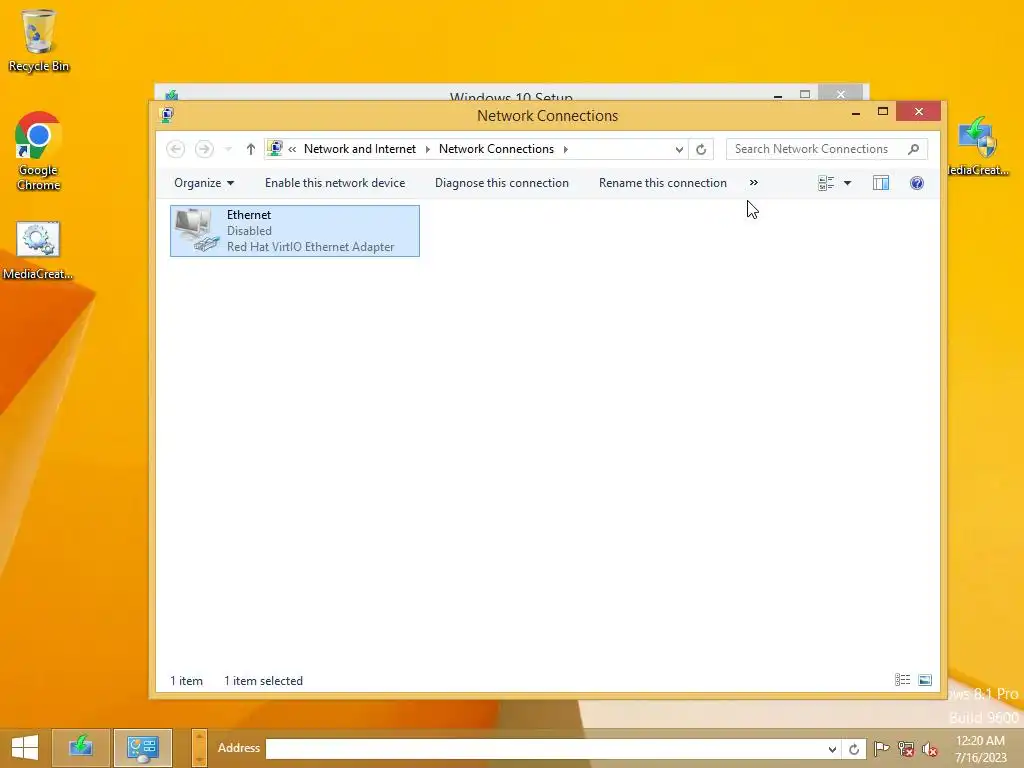
Task: Click the Network and Internet breadcrumb
Action: point(360,149)
